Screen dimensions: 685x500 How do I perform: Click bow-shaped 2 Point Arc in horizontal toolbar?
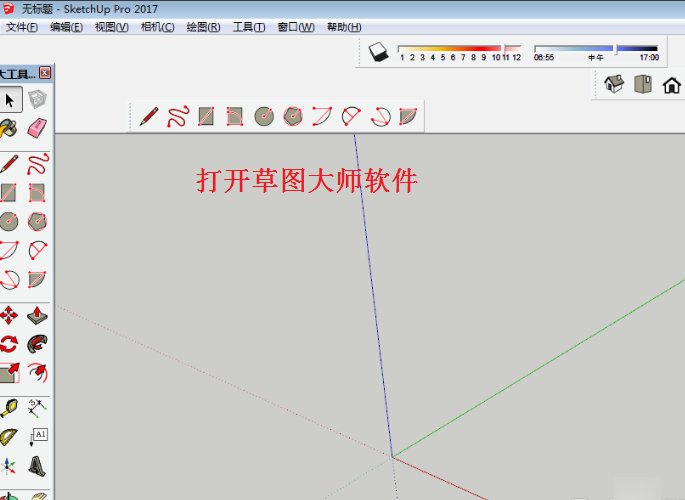[322, 116]
